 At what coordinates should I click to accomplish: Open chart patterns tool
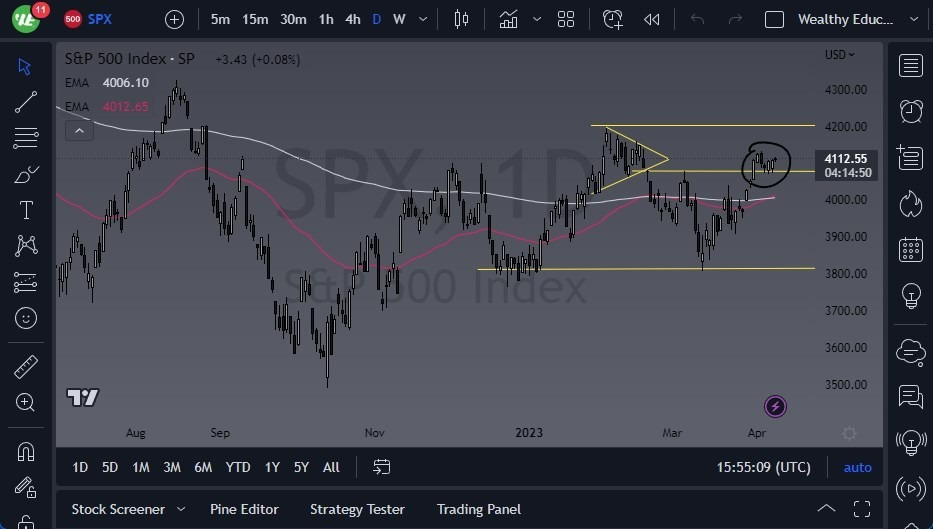coord(26,246)
